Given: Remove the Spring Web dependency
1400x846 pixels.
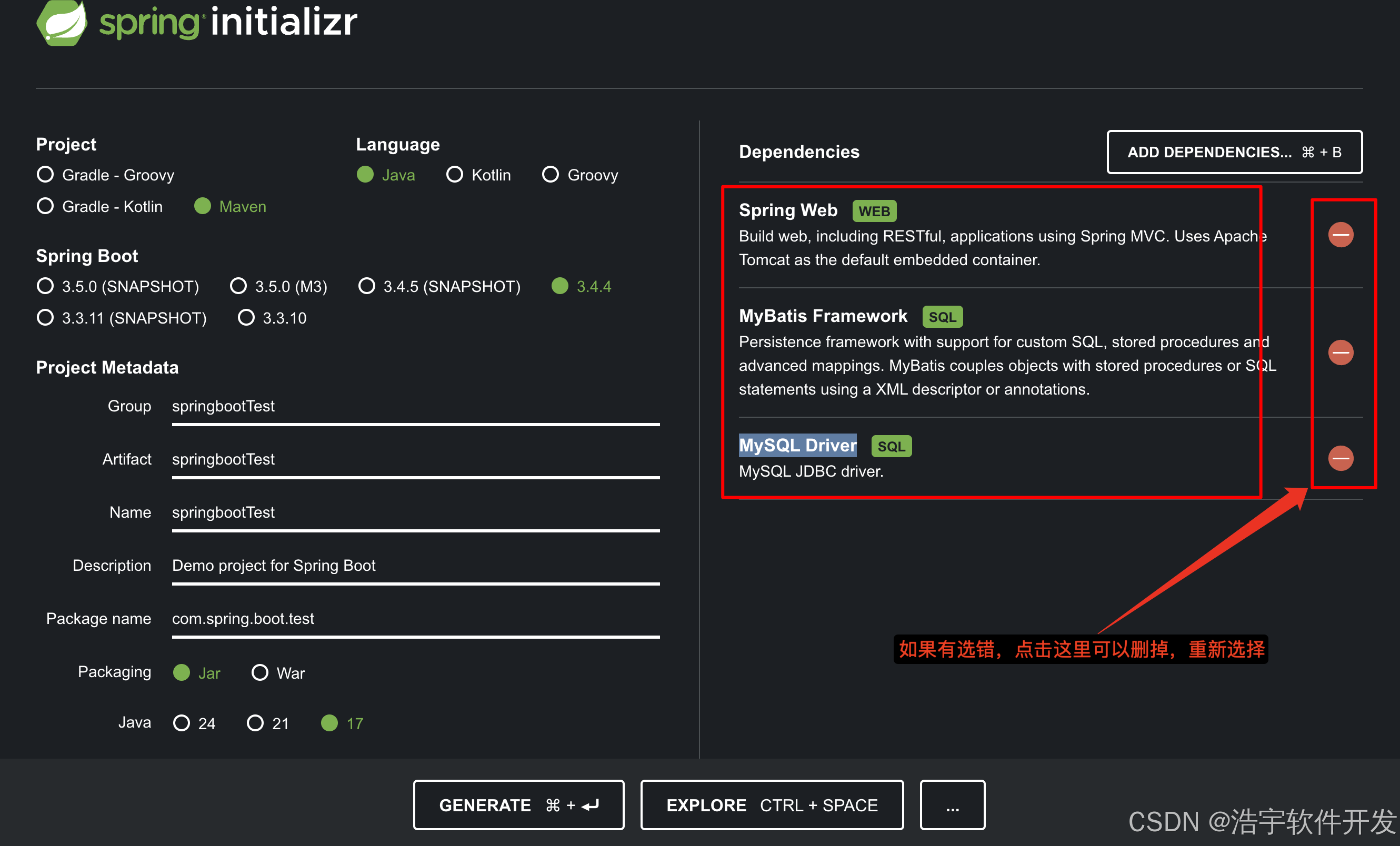Looking at the screenshot, I should [x=1341, y=235].
